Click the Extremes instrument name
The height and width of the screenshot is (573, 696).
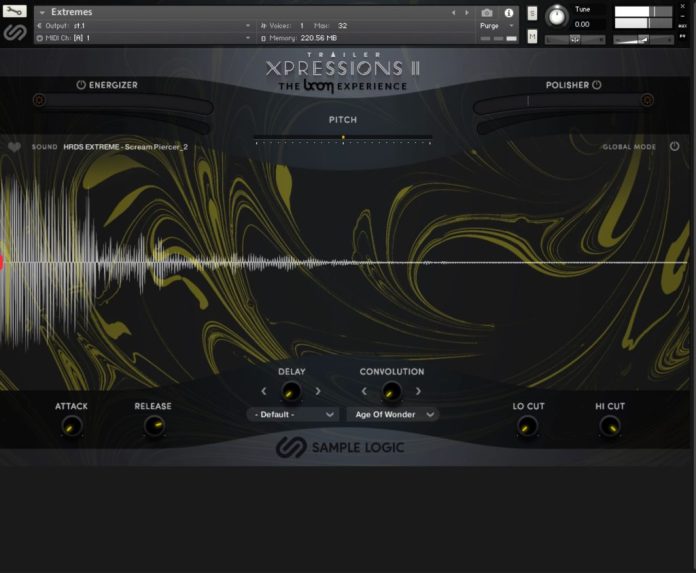pos(71,12)
